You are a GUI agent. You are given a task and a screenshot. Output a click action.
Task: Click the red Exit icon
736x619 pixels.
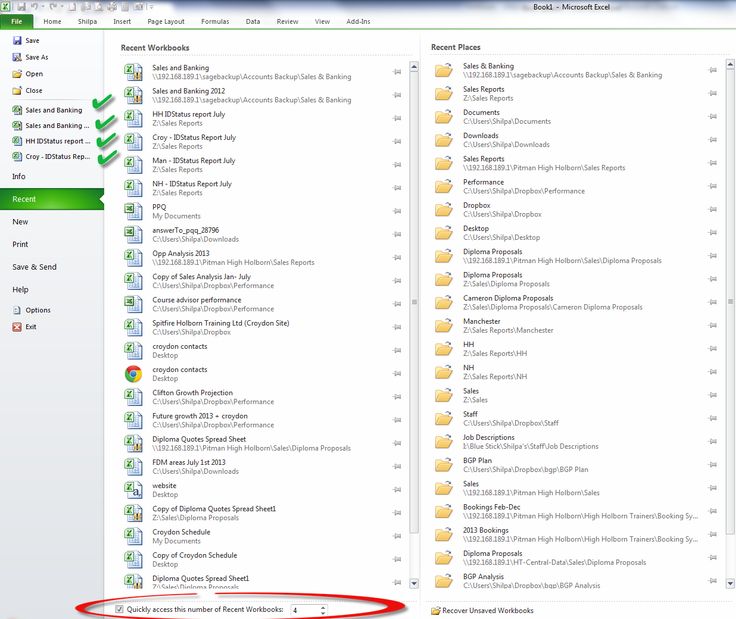tap(17, 327)
